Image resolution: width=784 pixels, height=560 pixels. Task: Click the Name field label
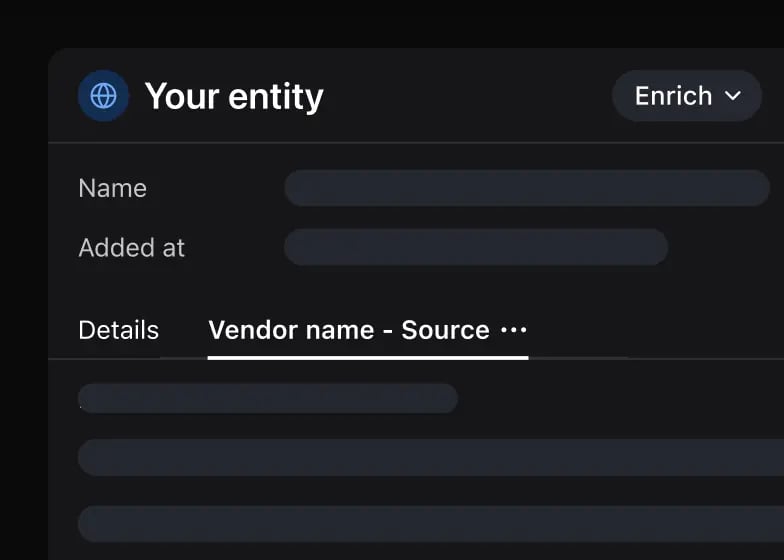[x=112, y=188]
